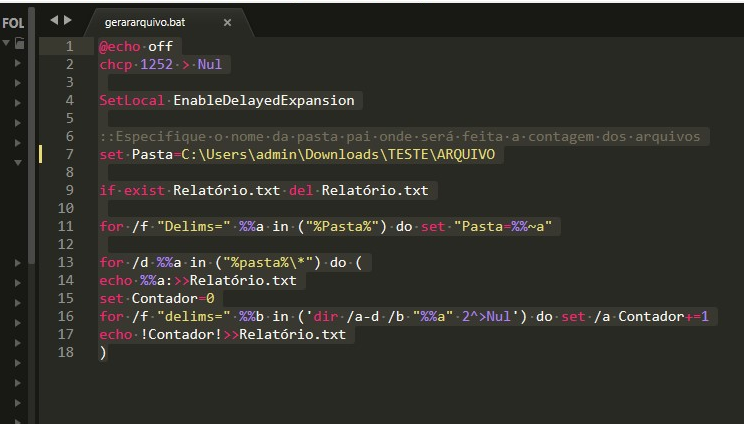This screenshot has width=744, height=424.
Task: Click 'Contador=0' in line 15
Action: [173, 298]
